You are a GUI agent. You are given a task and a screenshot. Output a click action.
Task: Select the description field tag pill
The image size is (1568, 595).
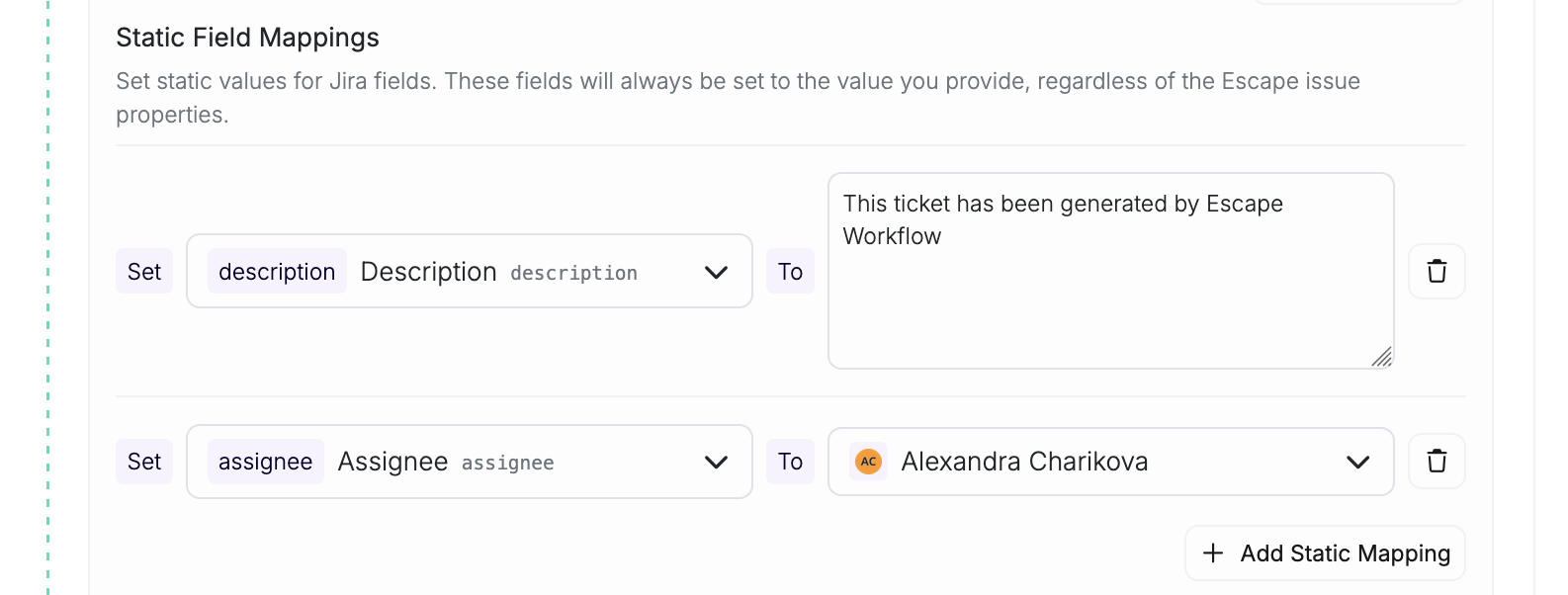click(x=277, y=271)
